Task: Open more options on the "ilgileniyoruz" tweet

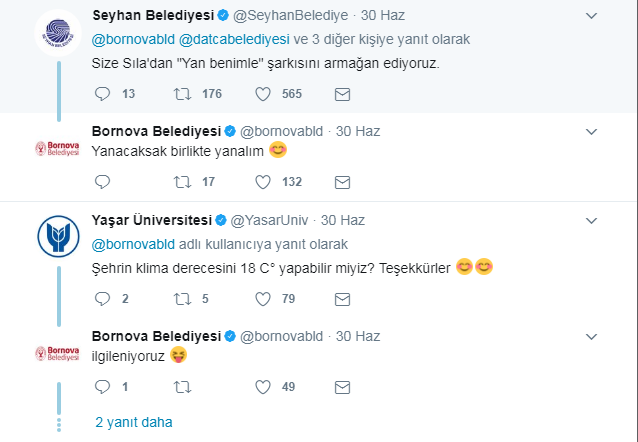Action: click(591, 337)
